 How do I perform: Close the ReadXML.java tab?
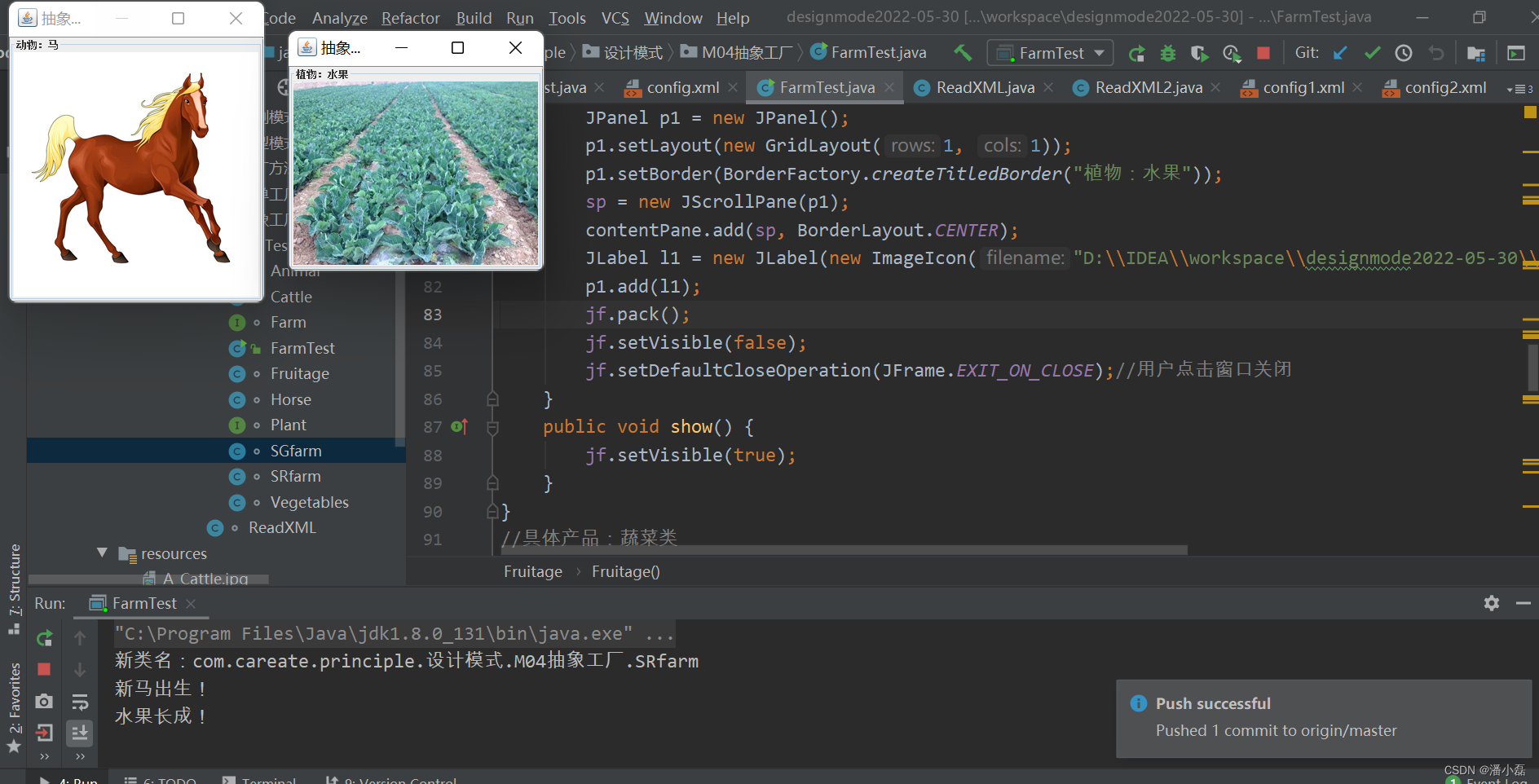click(1048, 87)
